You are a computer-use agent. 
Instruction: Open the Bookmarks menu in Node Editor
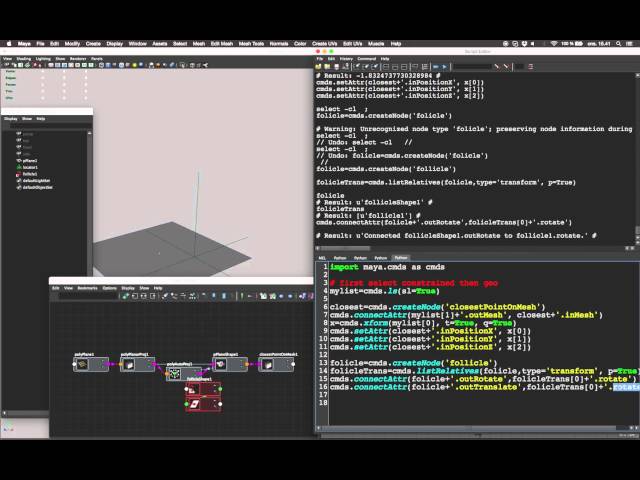[x=87, y=288]
